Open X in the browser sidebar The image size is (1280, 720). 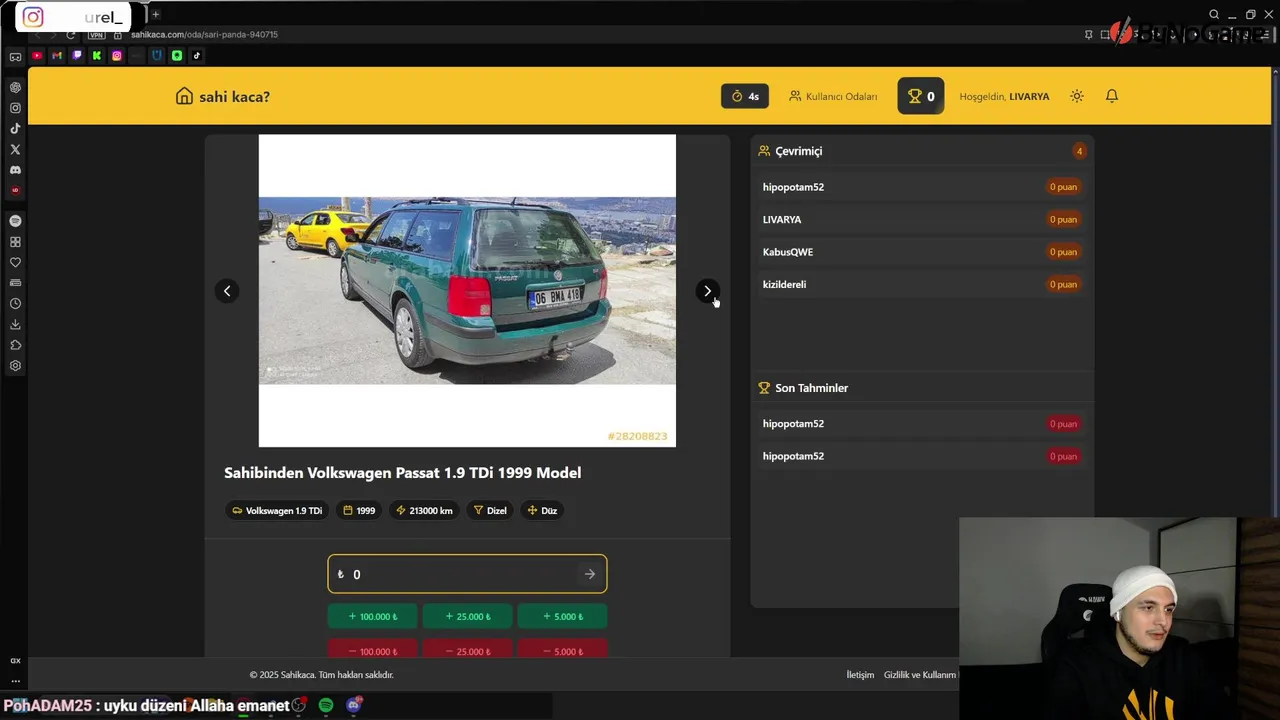point(15,149)
